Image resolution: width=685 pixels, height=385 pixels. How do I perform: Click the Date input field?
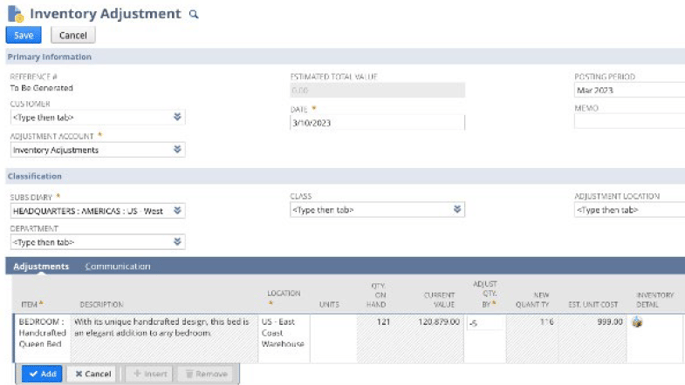pos(377,123)
